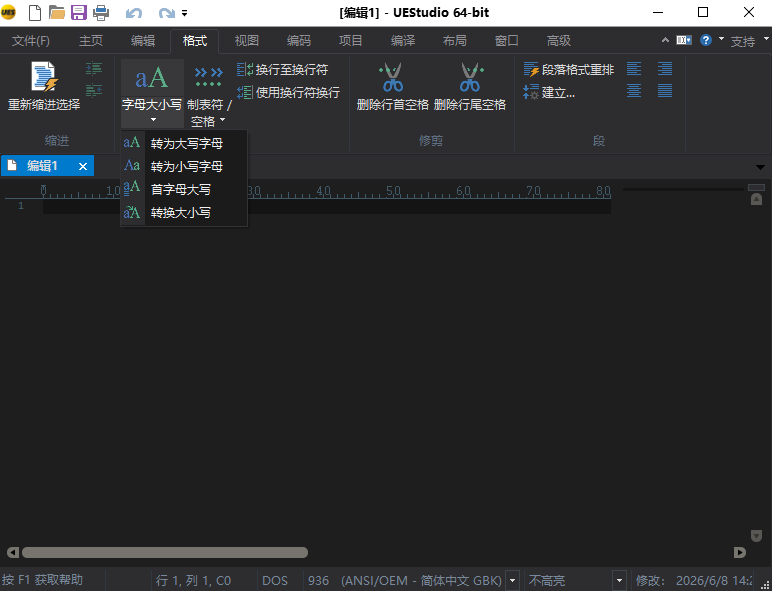Click 换行至换行符
The width and height of the screenshot is (773, 591).
click(x=282, y=70)
